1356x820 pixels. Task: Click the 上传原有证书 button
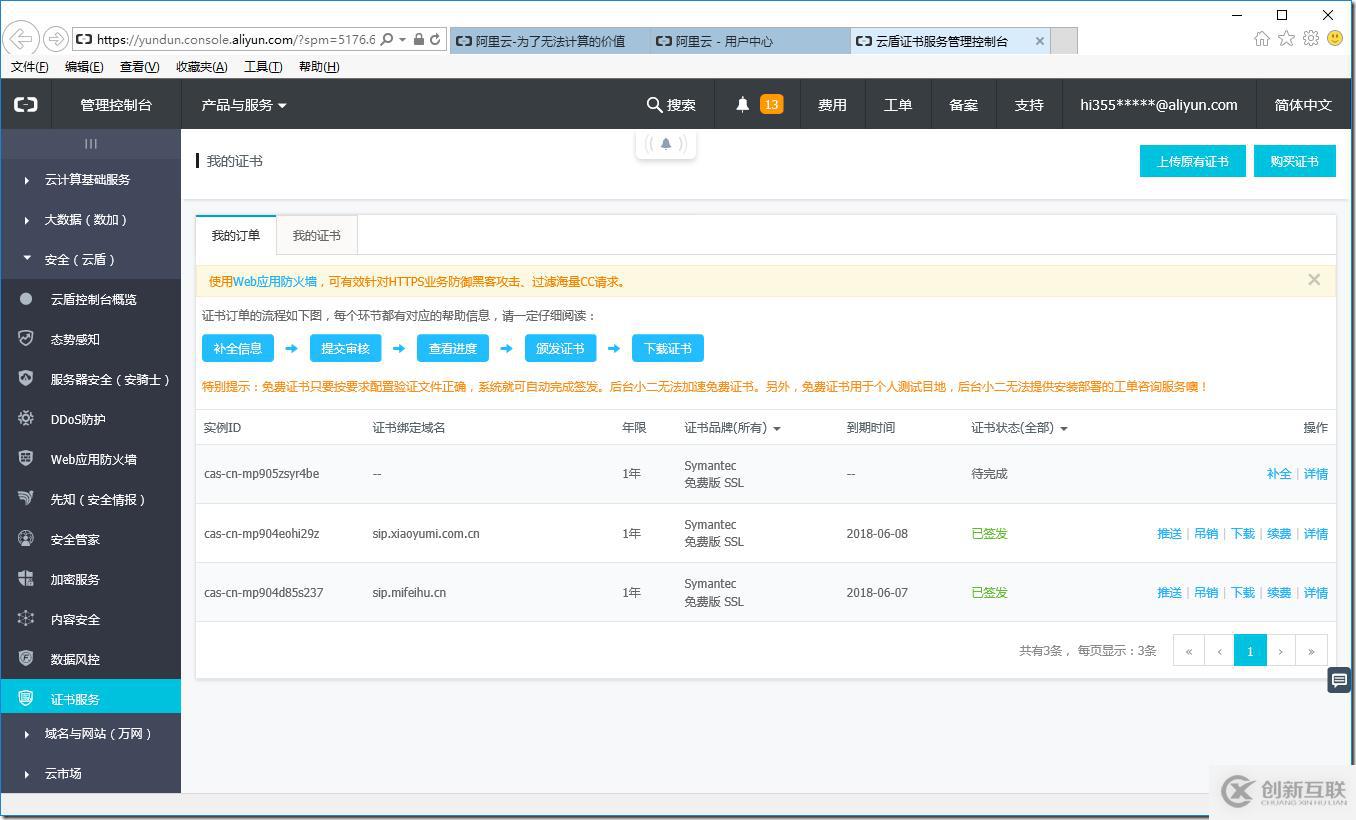[1193, 161]
